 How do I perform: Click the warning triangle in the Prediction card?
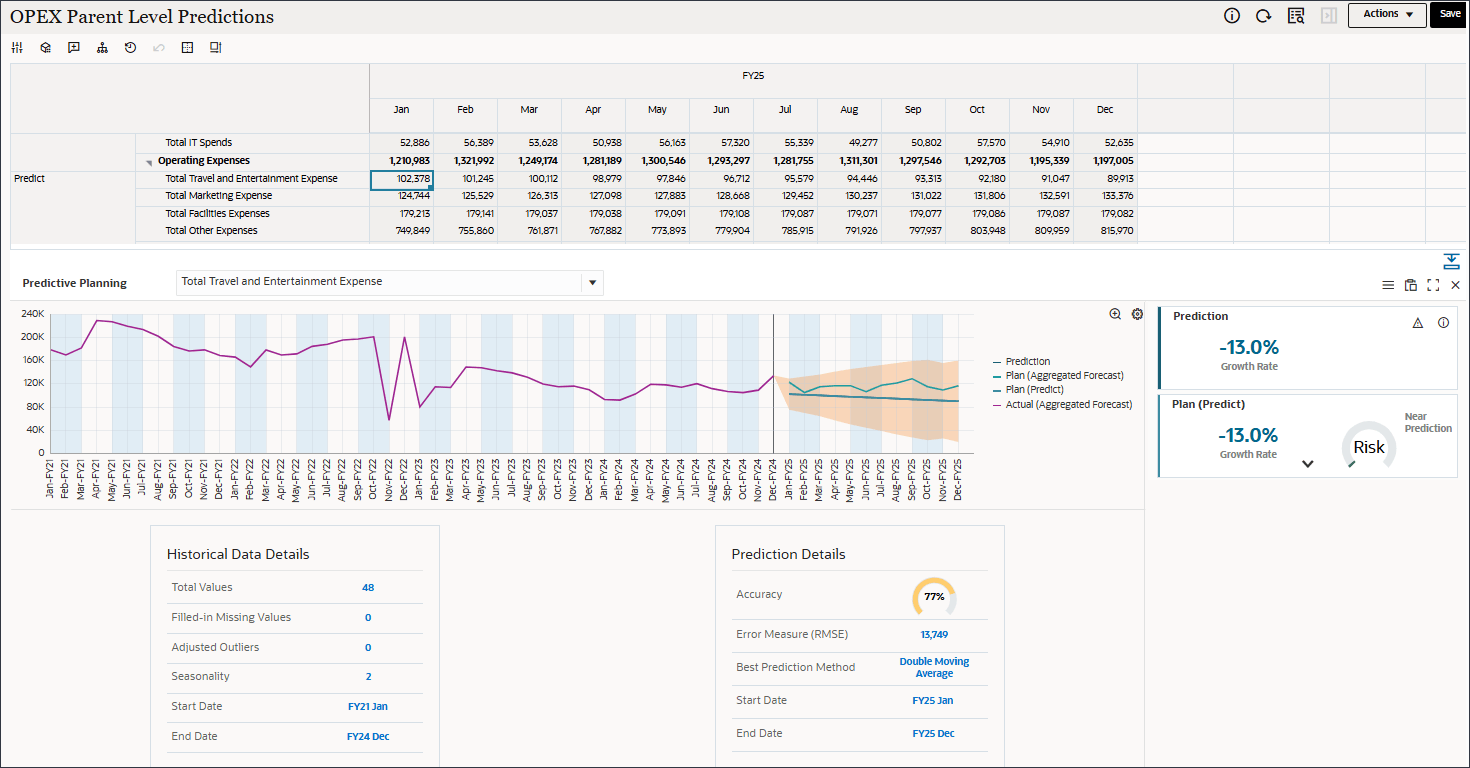pyautogui.click(x=1417, y=323)
